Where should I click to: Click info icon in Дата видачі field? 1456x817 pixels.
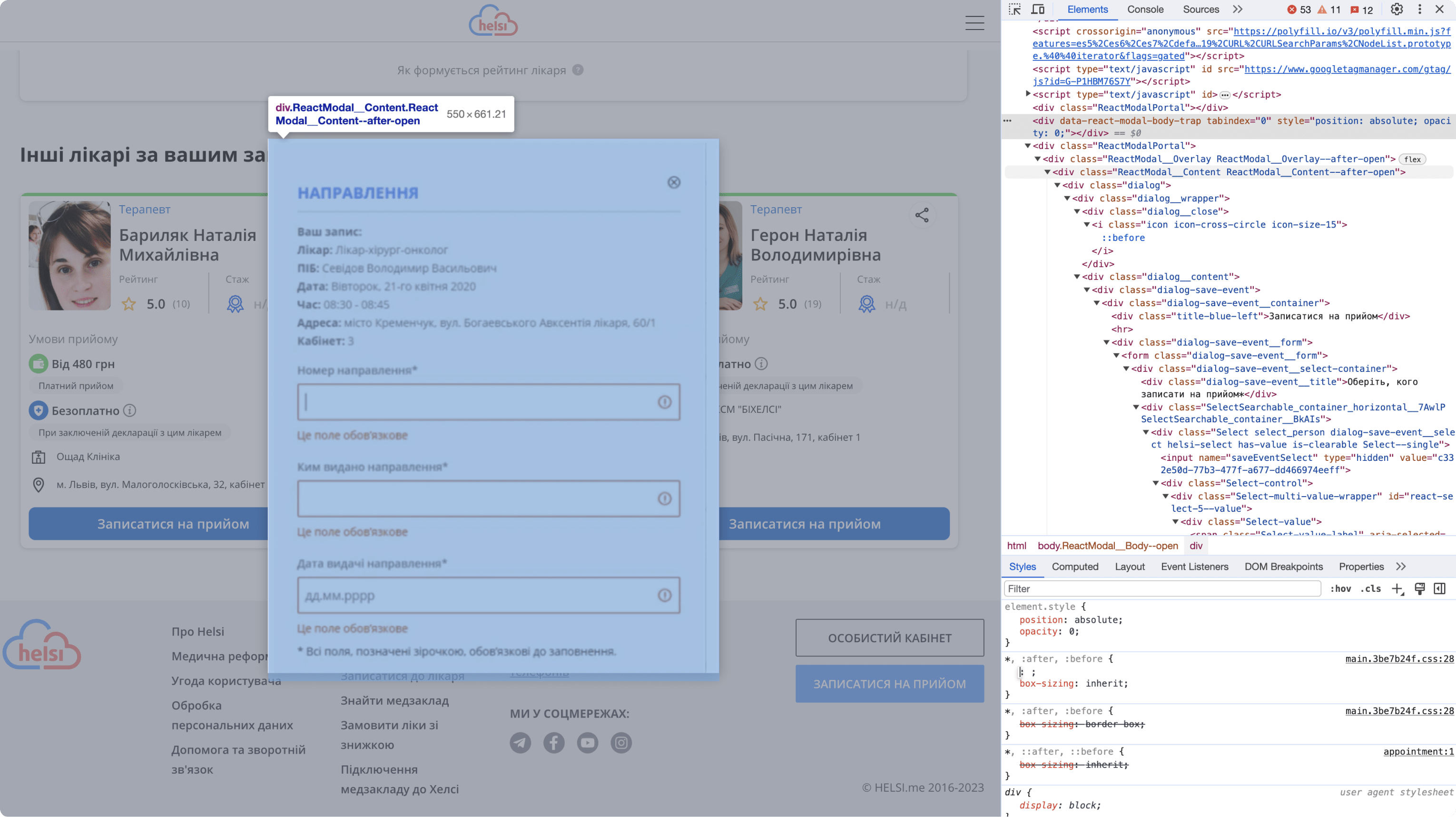[665, 595]
